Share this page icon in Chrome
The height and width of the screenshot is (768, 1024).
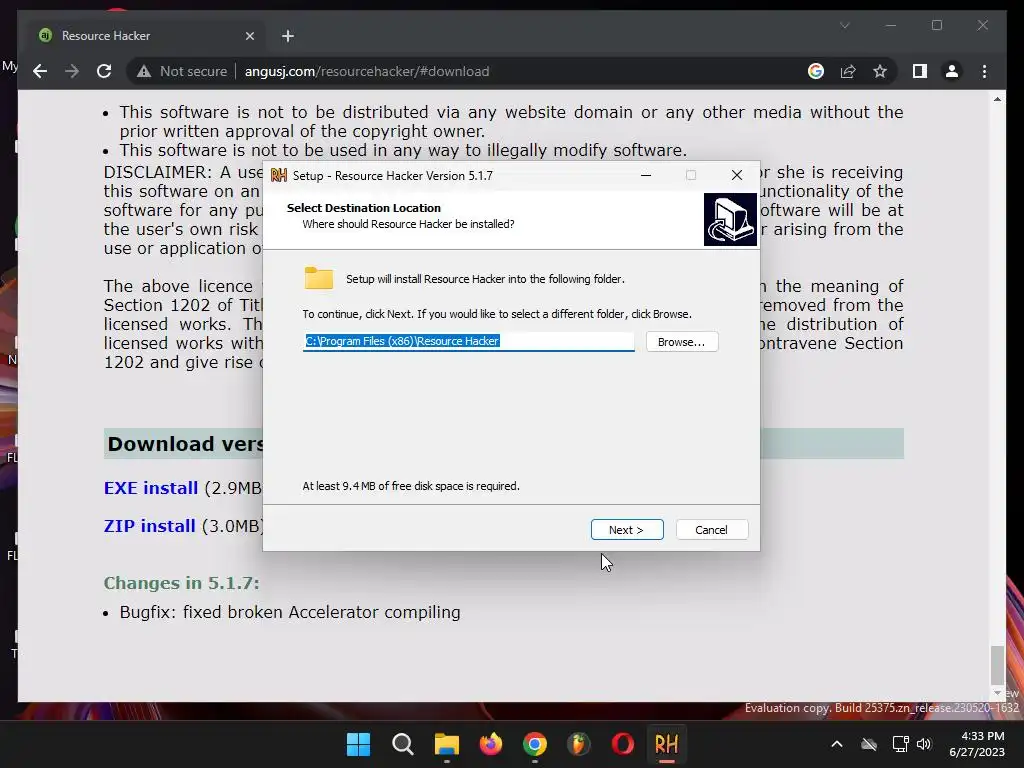848,71
